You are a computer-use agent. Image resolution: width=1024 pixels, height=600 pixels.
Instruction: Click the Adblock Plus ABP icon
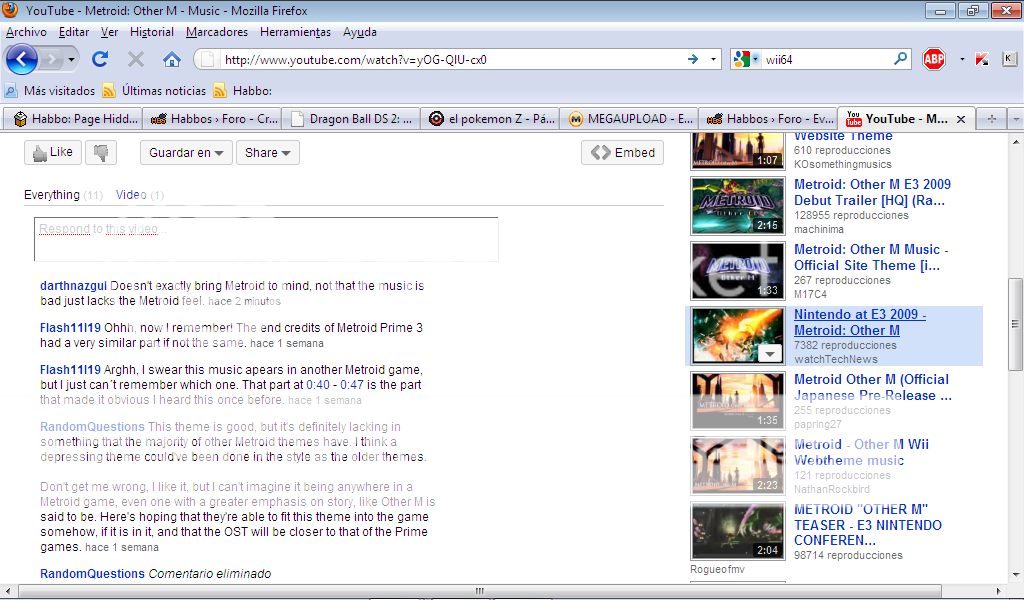(934, 59)
